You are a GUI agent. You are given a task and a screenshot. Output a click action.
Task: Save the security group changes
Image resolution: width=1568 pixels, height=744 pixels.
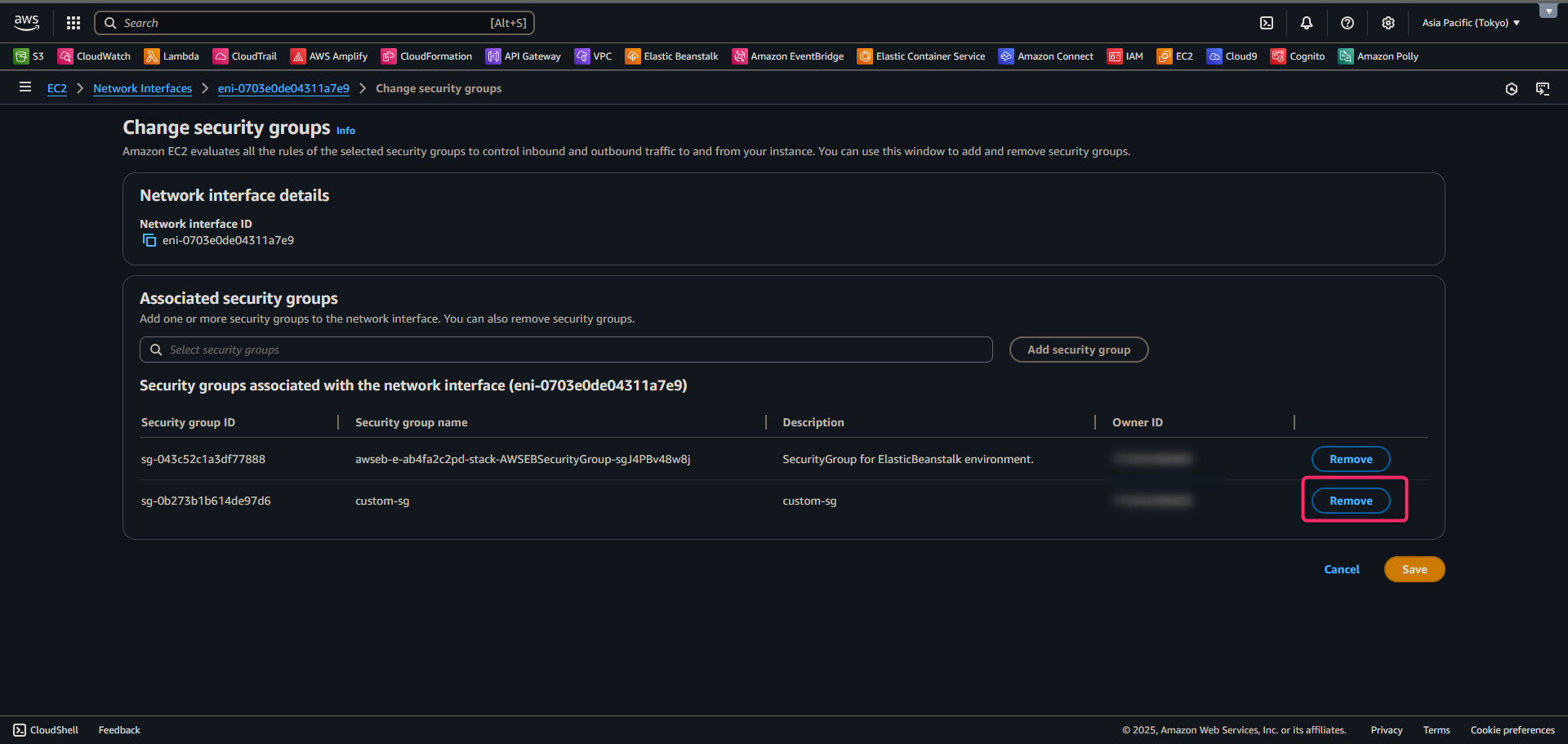[1414, 569]
